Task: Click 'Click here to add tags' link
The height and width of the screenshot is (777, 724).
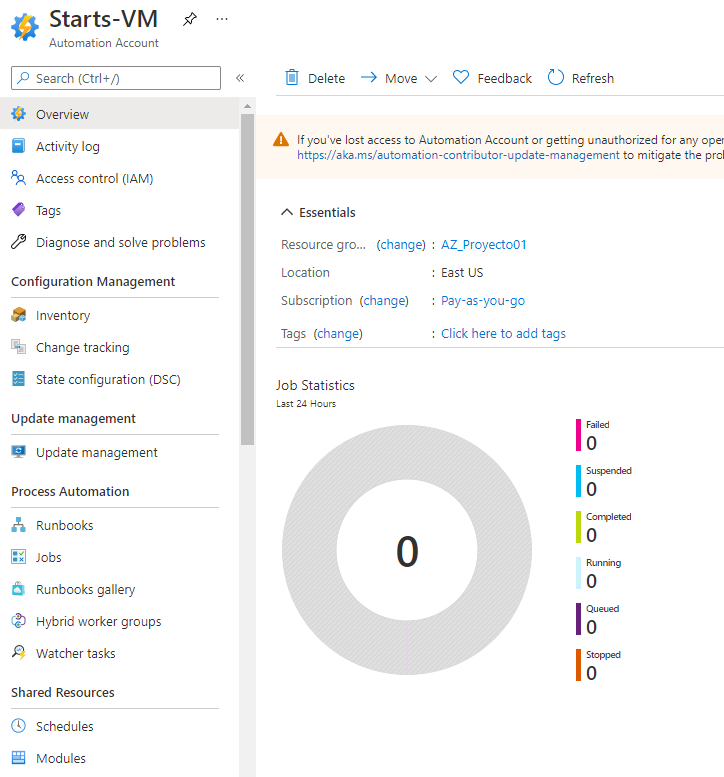Action: [x=503, y=333]
